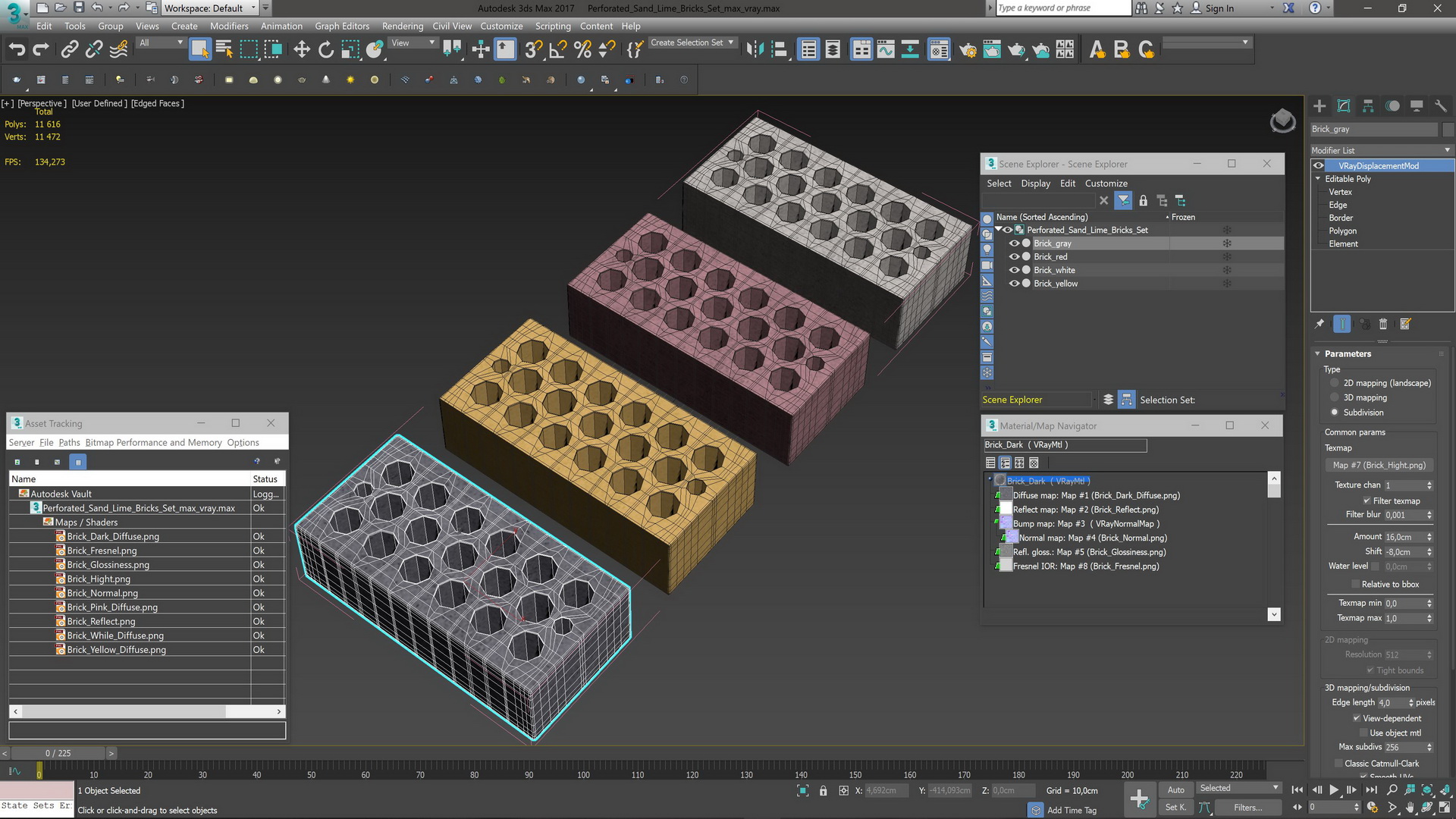Open the Modifiers menu
Image resolution: width=1456 pixels, height=819 pixels.
click(229, 26)
